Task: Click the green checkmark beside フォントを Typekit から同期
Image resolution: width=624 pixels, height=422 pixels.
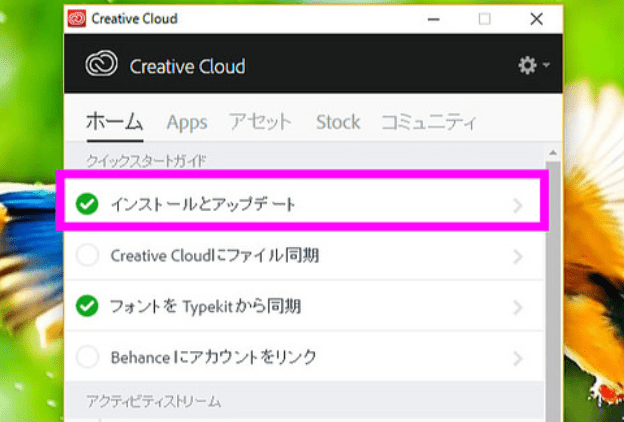Action: 88,306
